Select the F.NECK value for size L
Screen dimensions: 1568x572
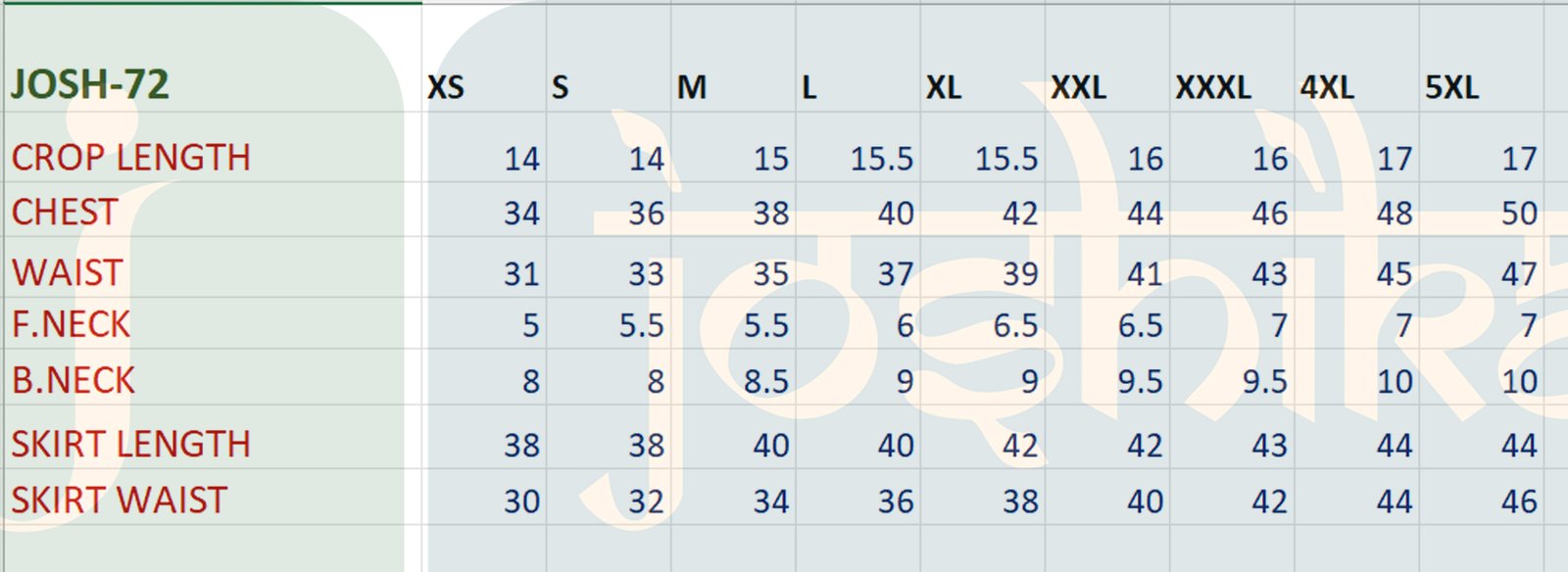905,326
